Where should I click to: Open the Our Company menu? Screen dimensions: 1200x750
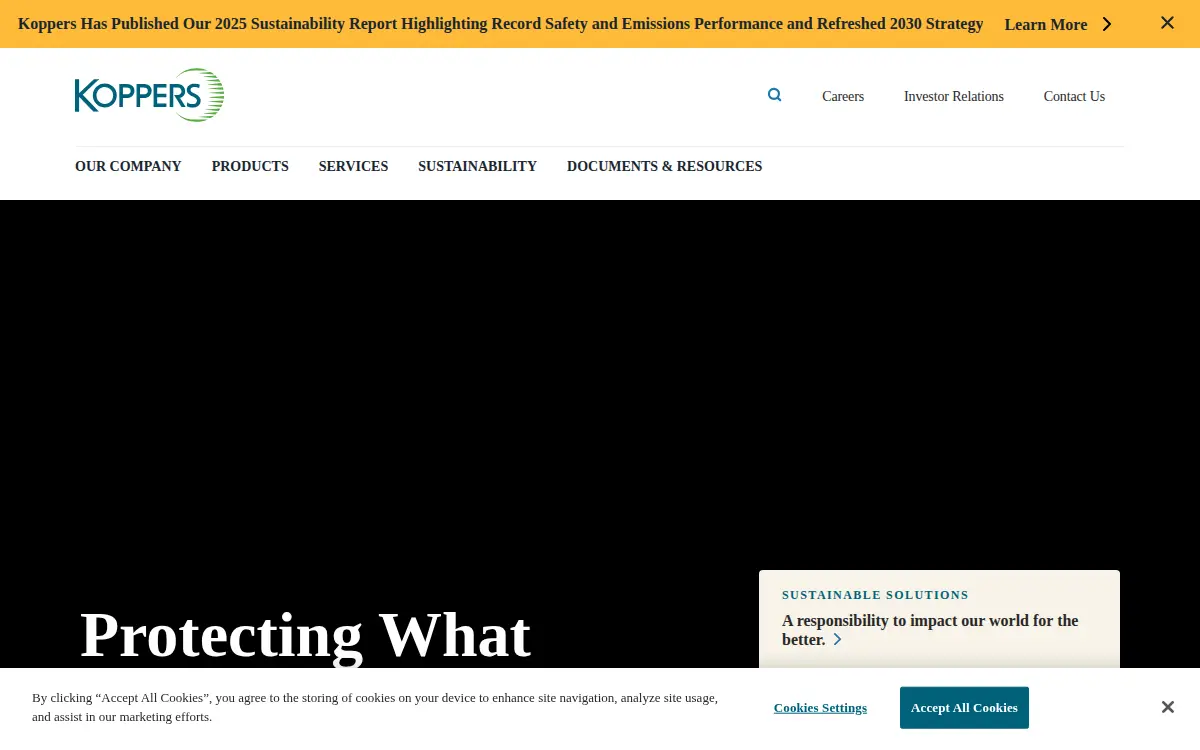pos(128,166)
